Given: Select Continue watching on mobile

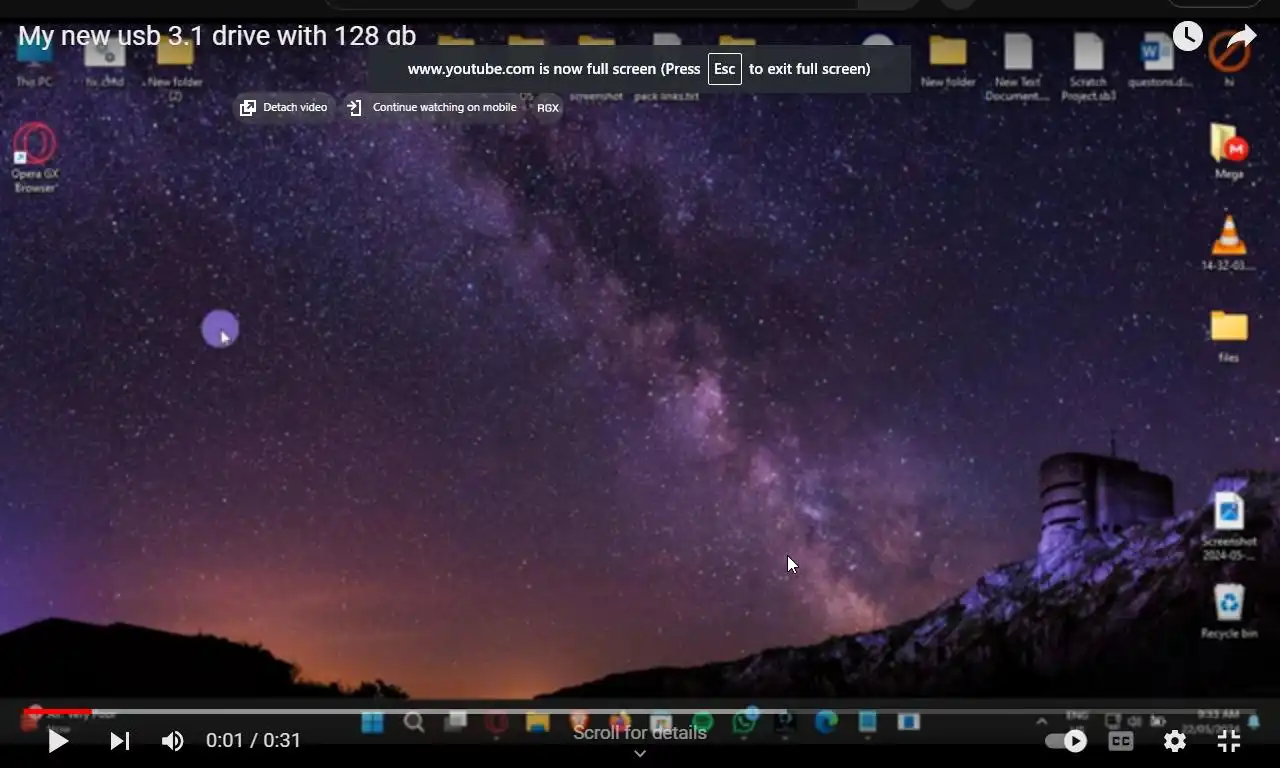Looking at the screenshot, I should 432,107.
